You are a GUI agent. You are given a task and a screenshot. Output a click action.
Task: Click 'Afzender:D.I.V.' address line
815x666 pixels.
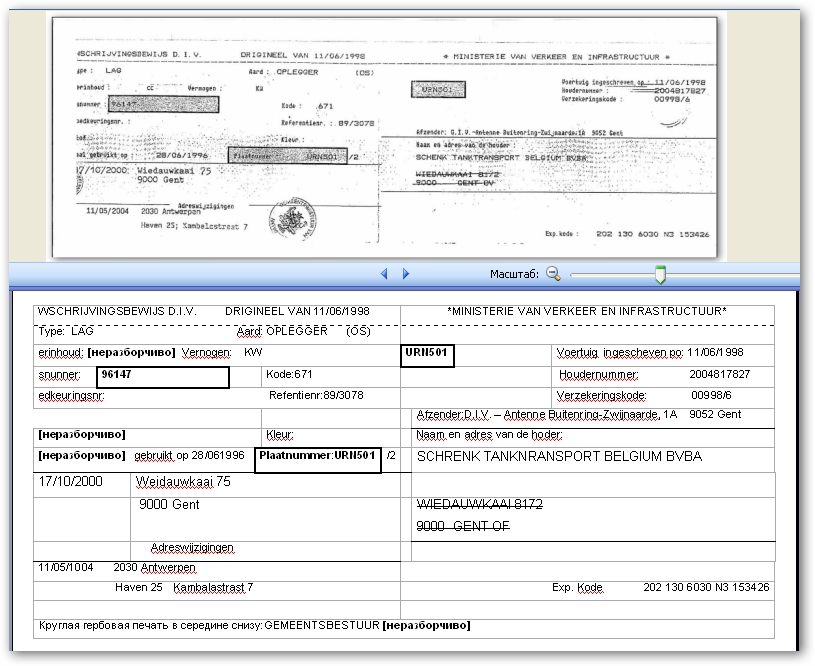[579, 415]
